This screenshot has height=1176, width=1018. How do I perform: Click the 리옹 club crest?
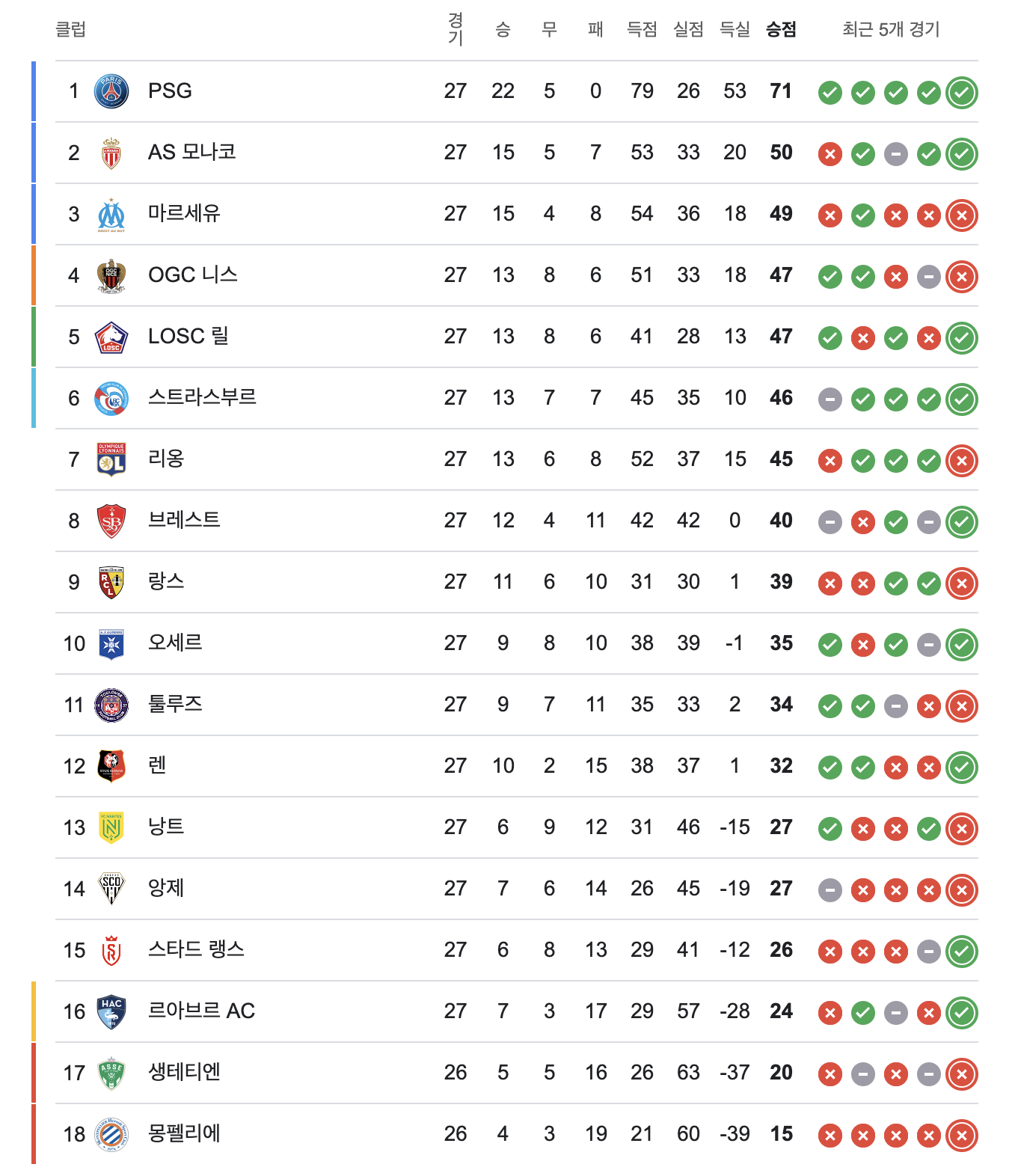[111, 459]
